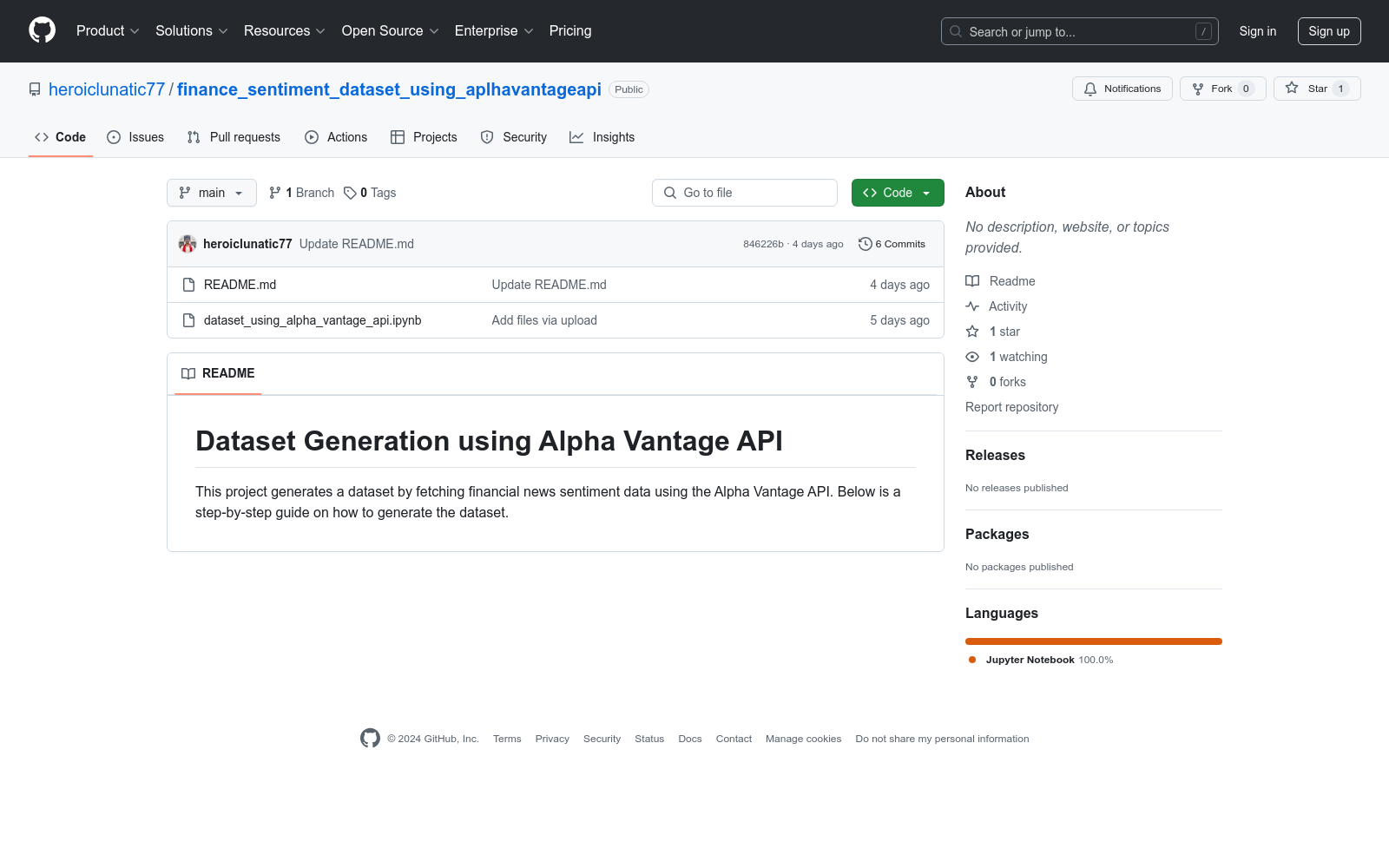Click the branch icon beside 1 Branch
This screenshot has width=1389, height=868.
275,193
